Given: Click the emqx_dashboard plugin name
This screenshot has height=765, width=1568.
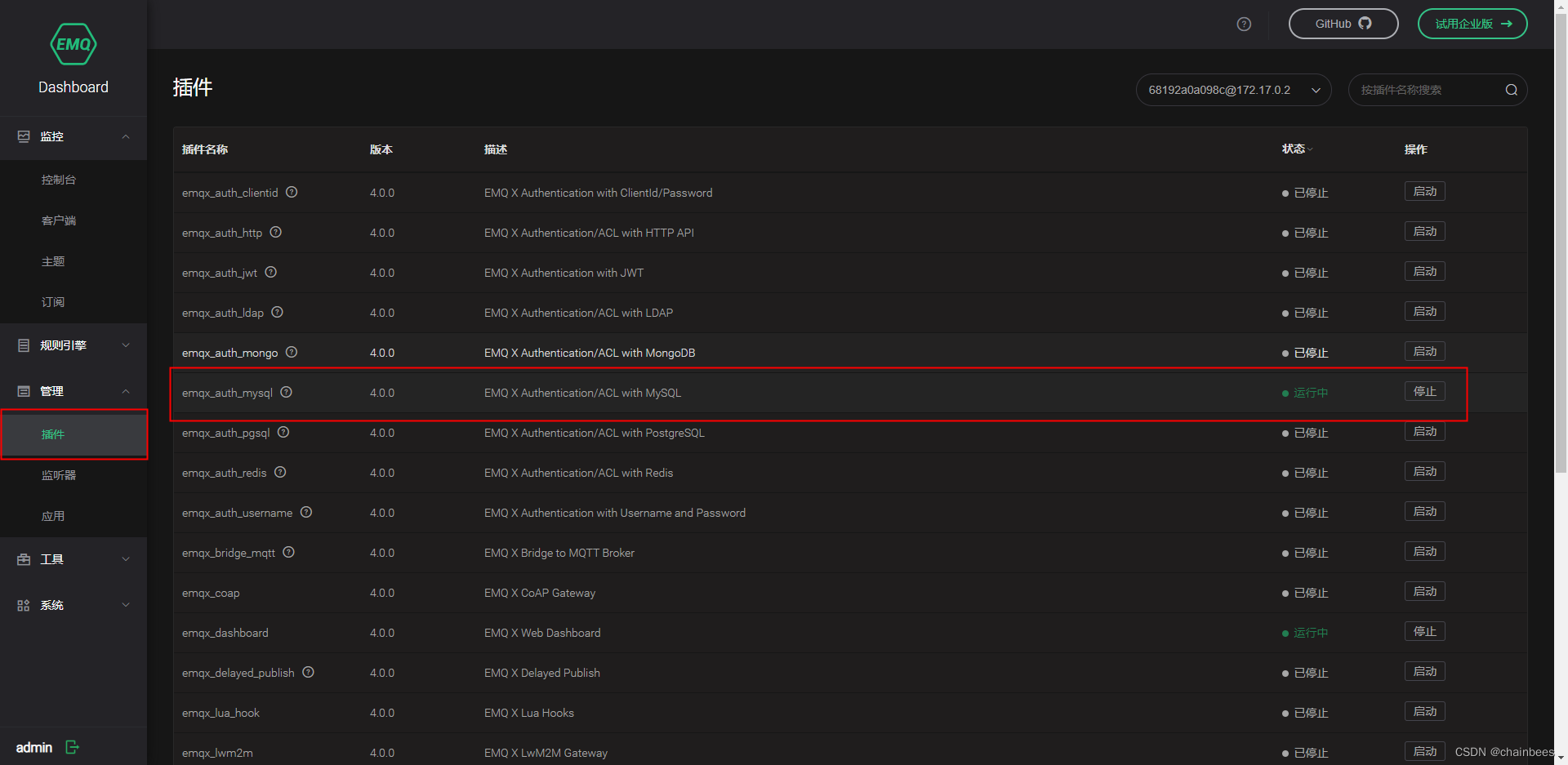Looking at the screenshot, I should pyautogui.click(x=225, y=633).
